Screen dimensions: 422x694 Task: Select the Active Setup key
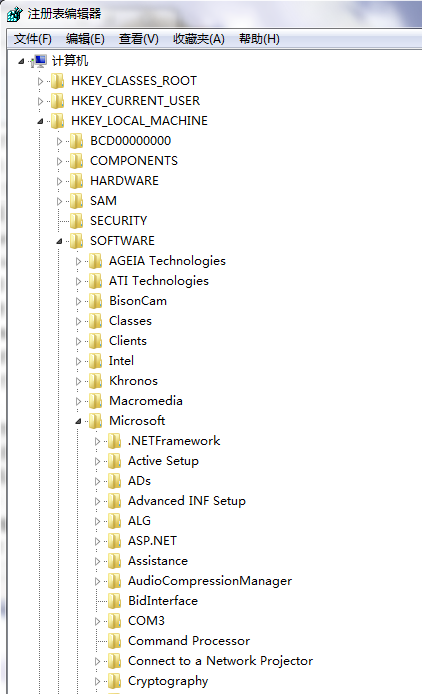click(x=163, y=461)
